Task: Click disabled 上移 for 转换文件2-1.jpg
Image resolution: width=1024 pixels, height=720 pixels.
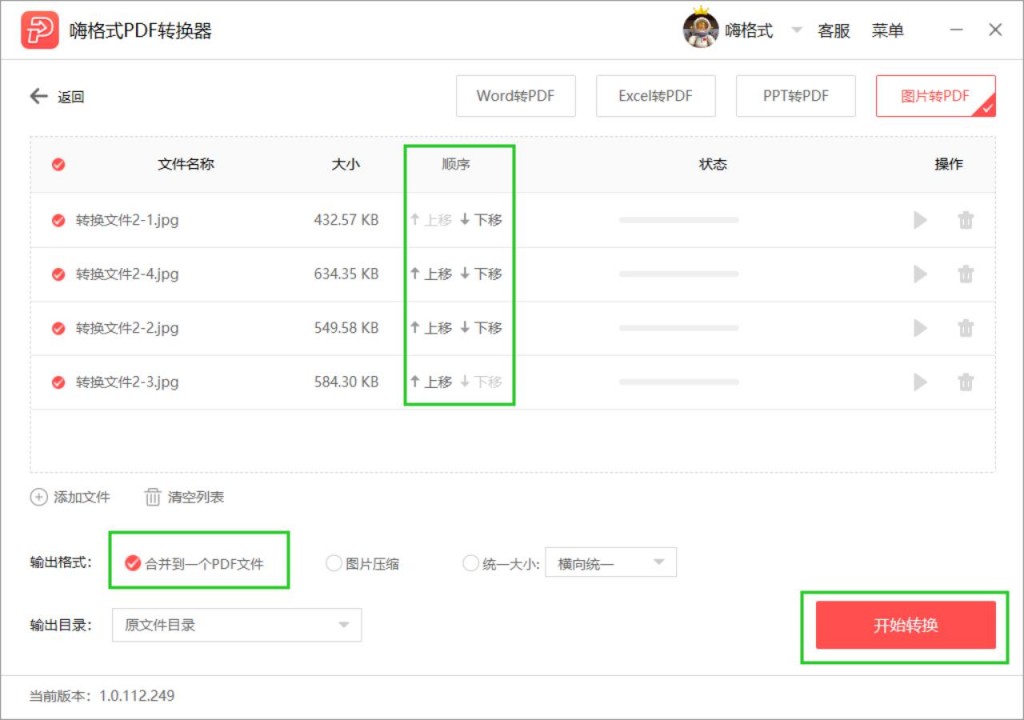Action: click(431, 220)
